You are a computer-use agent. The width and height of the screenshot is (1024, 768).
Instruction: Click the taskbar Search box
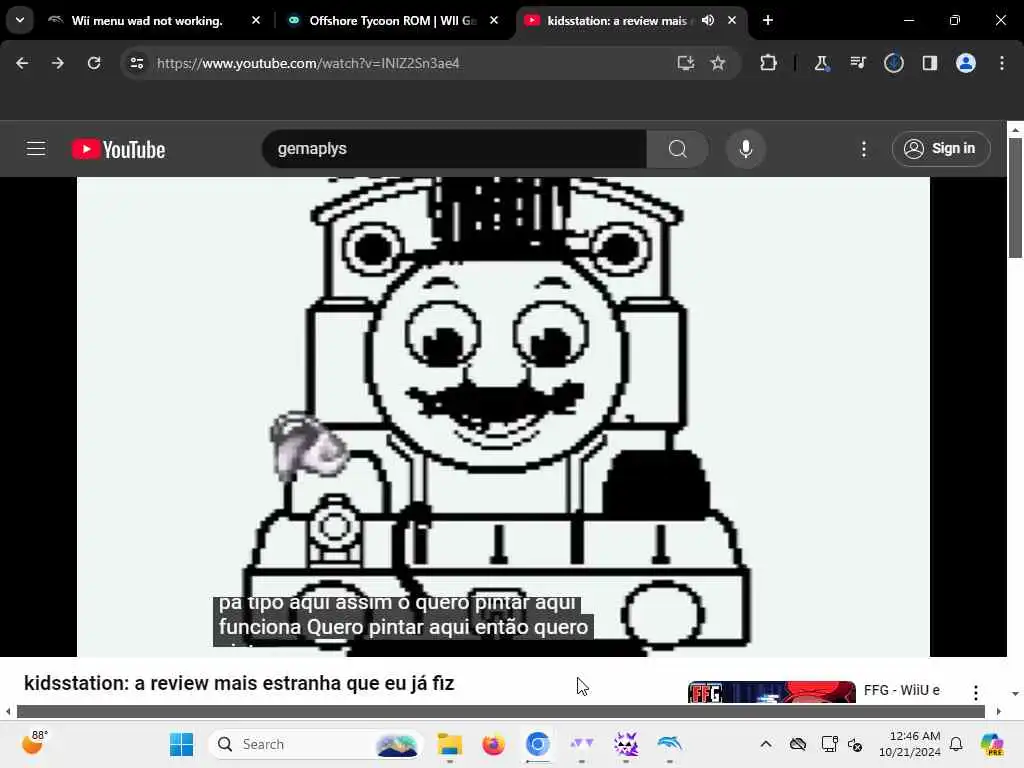[x=315, y=744]
